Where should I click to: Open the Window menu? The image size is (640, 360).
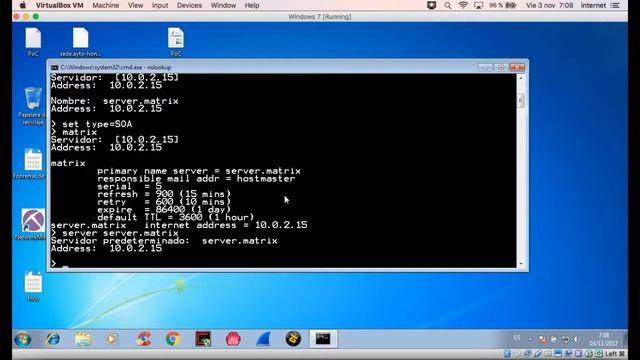tap(223, 5)
